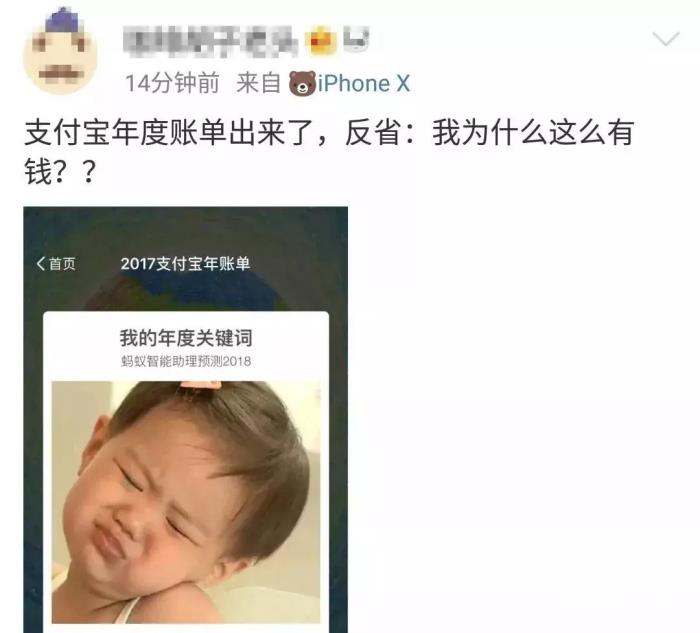The width and height of the screenshot is (700, 633).
Task: Tap the back chevron beside "首页"
Action: click(41, 263)
